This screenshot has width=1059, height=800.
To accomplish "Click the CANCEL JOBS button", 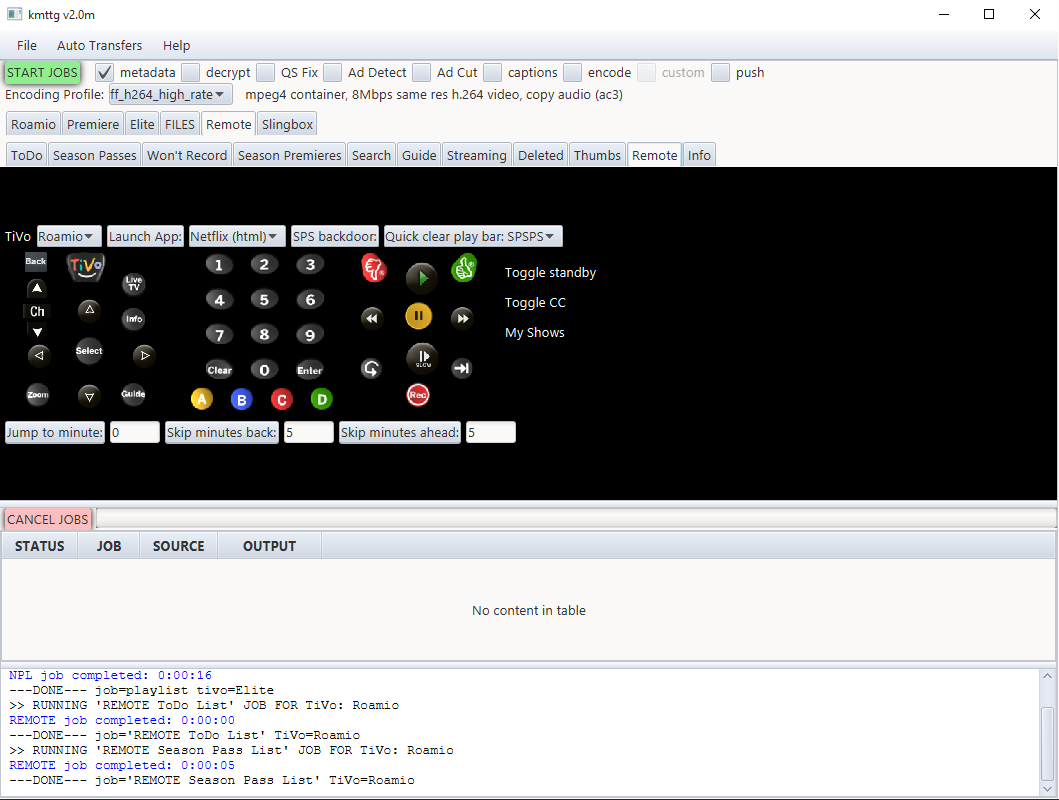I will pyautogui.click(x=47, y=519).
